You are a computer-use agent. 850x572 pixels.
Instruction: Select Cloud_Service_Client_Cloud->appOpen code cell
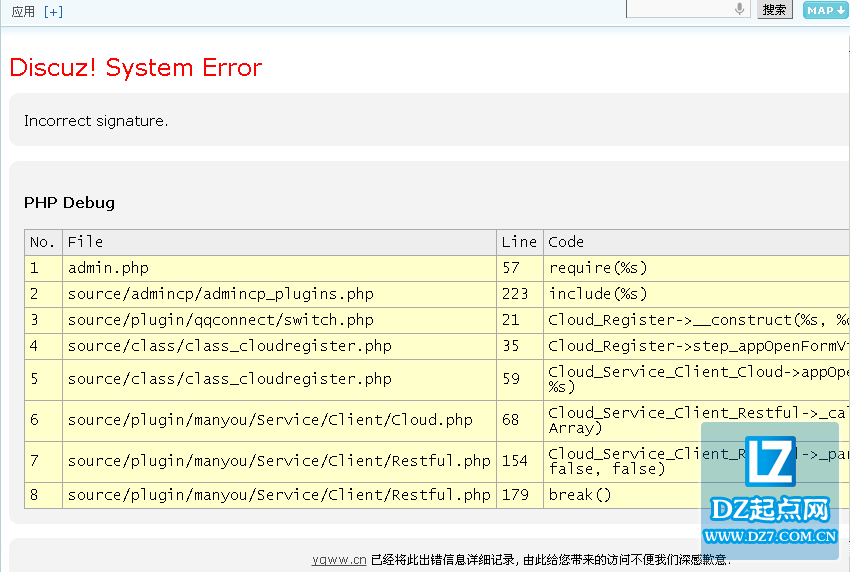(697, 380)
